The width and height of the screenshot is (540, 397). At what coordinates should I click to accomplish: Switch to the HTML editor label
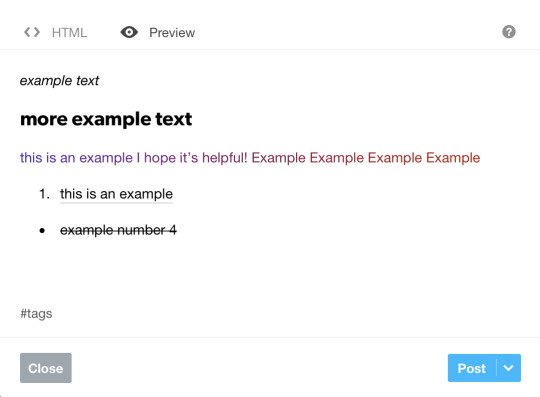[69, 33]
